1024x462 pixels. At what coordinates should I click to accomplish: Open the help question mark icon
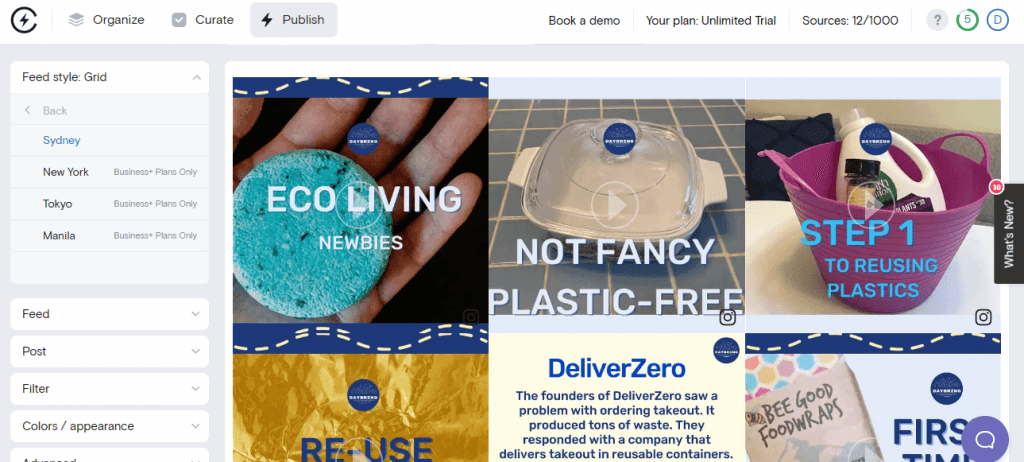pos(937,20)
